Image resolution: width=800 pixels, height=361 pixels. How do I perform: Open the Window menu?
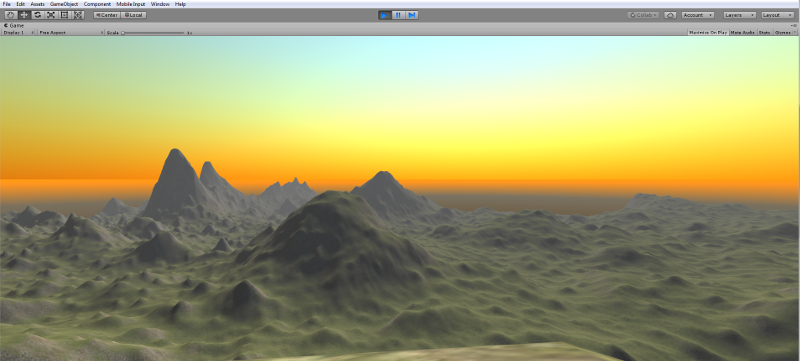160,4
